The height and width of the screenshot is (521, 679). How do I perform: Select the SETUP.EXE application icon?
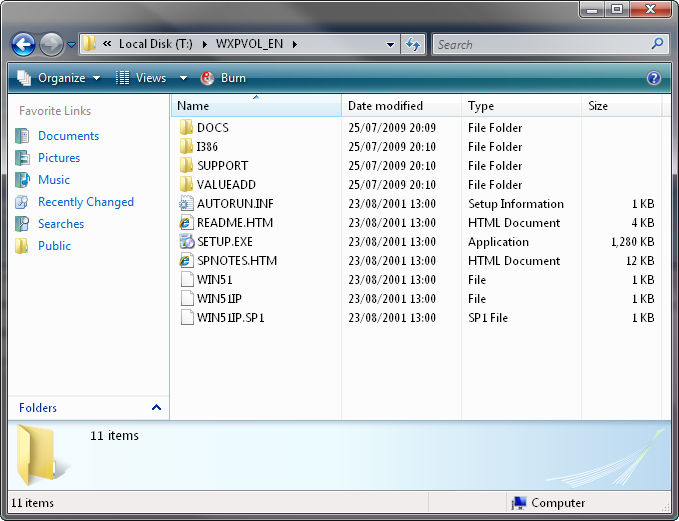[186, 242]
